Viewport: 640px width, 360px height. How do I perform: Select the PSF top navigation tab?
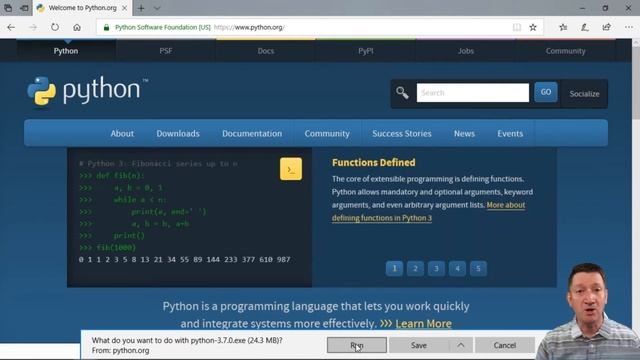click(166, 51)
